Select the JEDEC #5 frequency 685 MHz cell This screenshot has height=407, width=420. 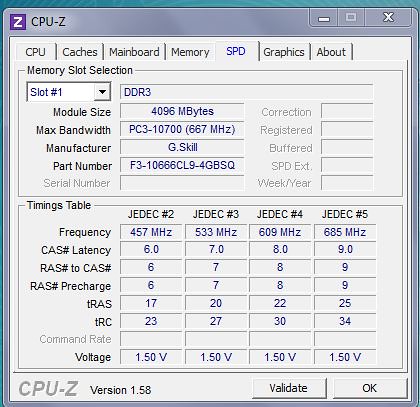click(x=345, y=232)
